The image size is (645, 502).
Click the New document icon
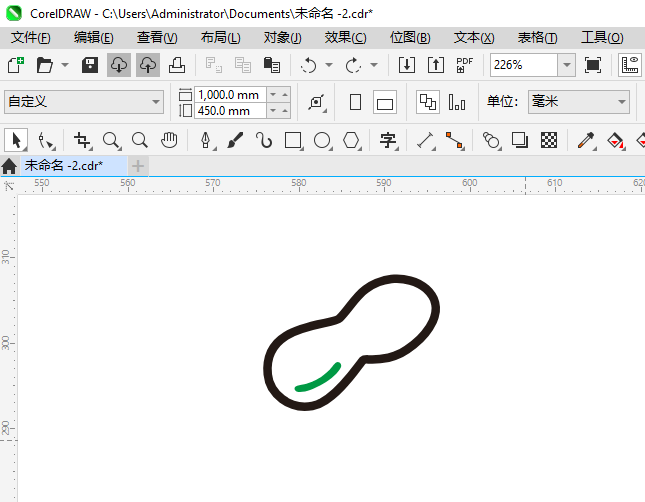[16, 65]
